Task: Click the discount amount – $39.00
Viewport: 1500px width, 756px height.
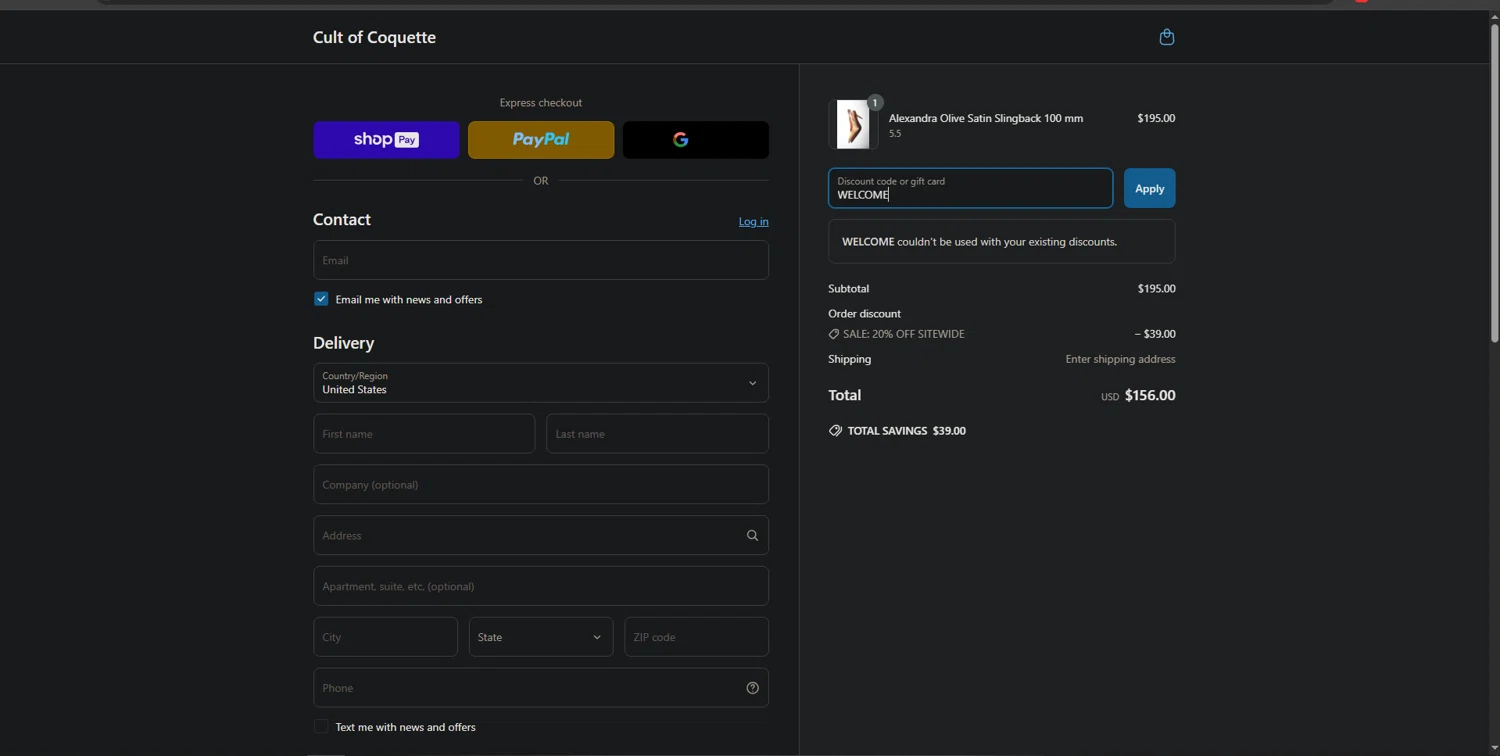Action: [1155, 334]
